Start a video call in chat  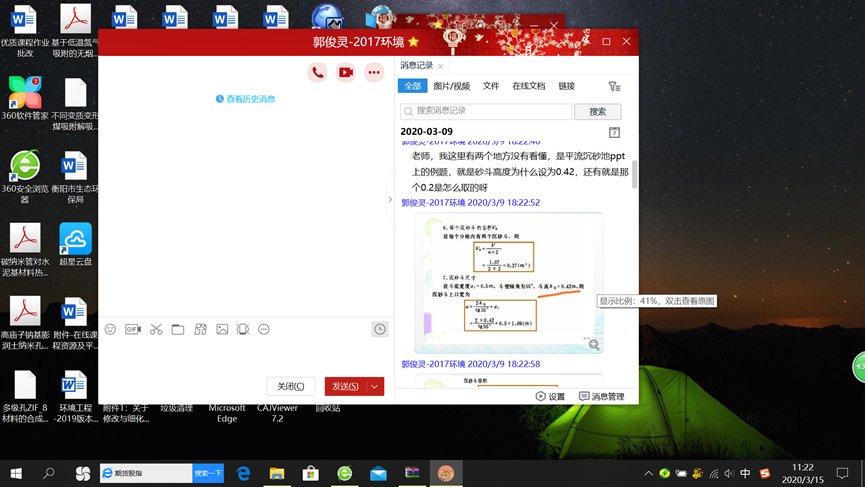pos(345,72)
